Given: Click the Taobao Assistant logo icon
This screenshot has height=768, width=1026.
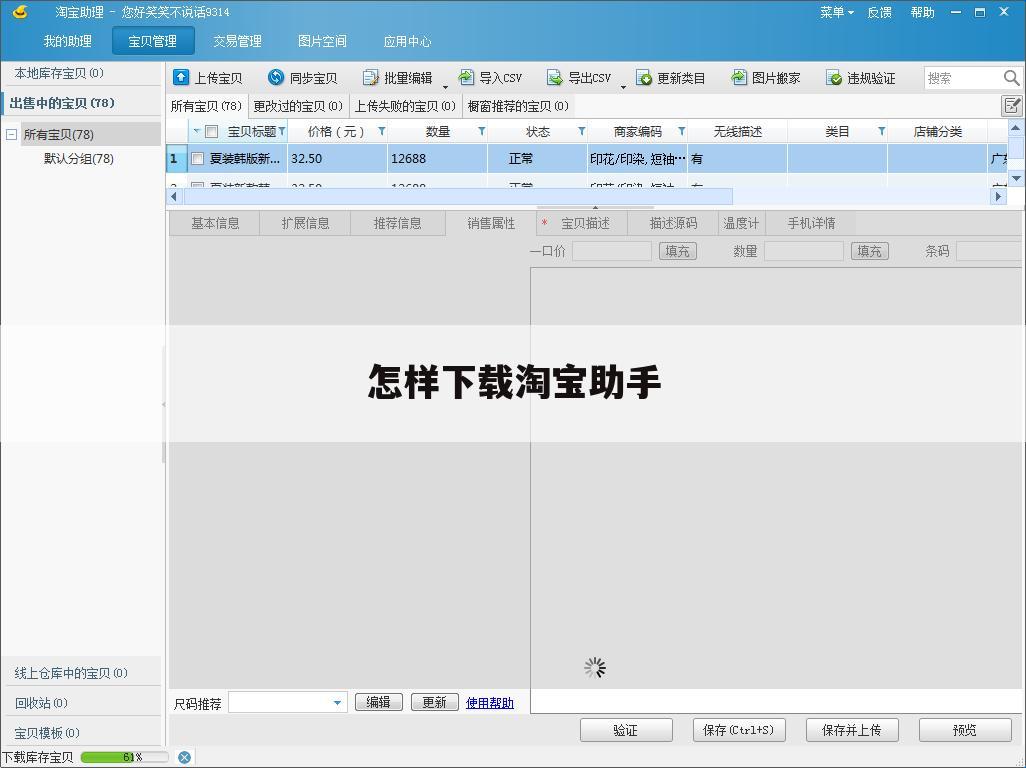Looking at the screenshot, I should point(20,12).
